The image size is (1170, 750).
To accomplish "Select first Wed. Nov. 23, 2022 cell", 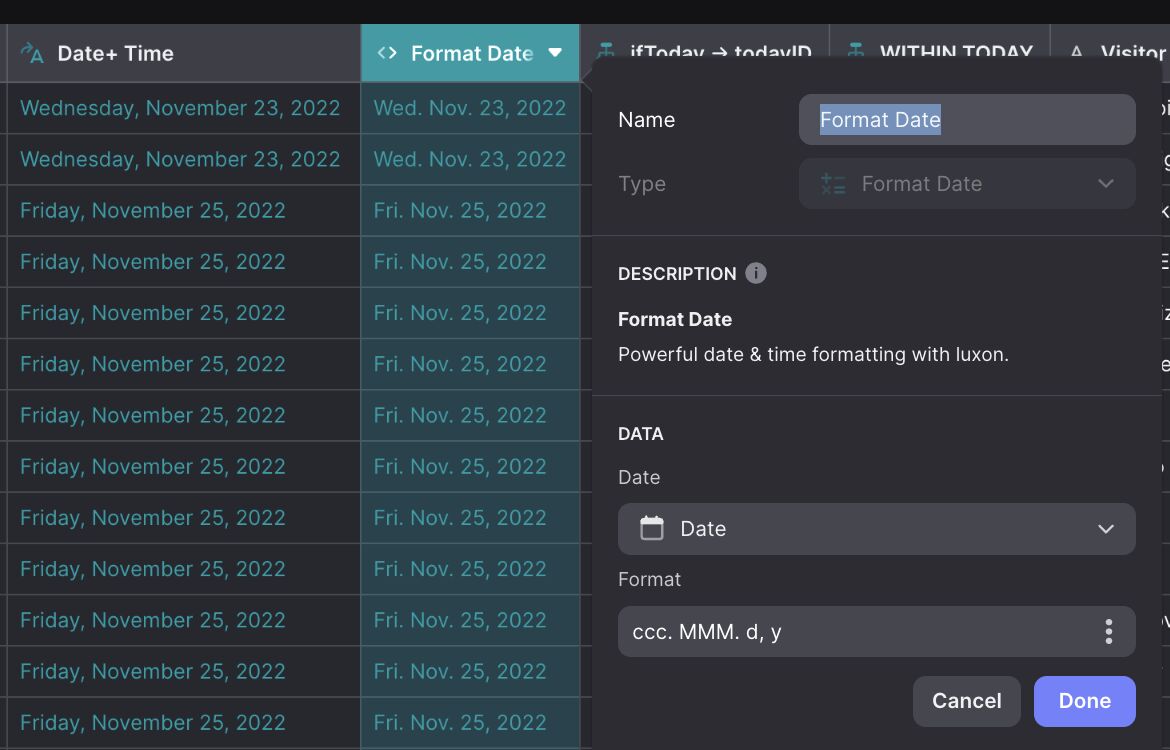I will (470, 108).
